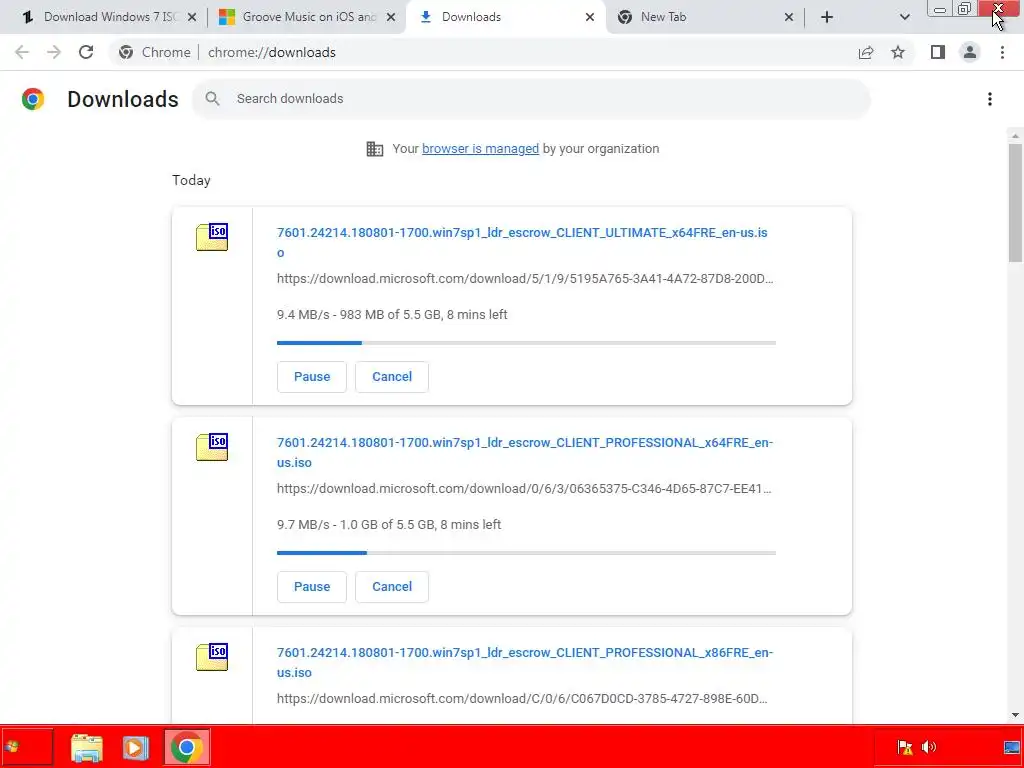Click the scrollbar down arrow
Viewport: 1024px width, 768px height.
[1015, 715]
